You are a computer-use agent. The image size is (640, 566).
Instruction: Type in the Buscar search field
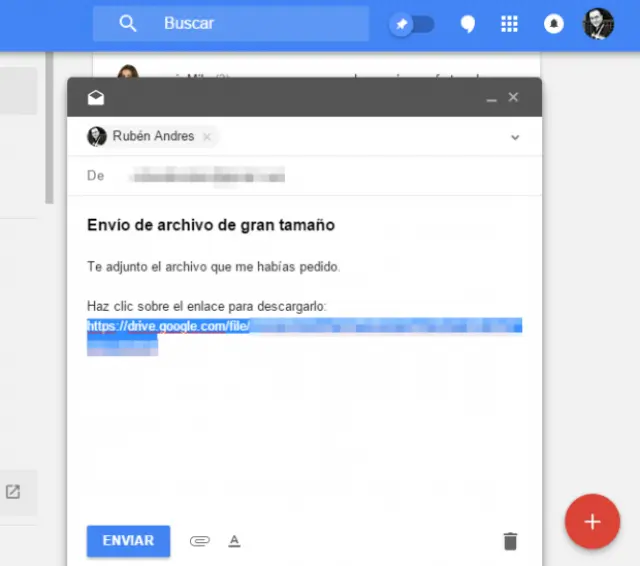(x=260, y=23)
